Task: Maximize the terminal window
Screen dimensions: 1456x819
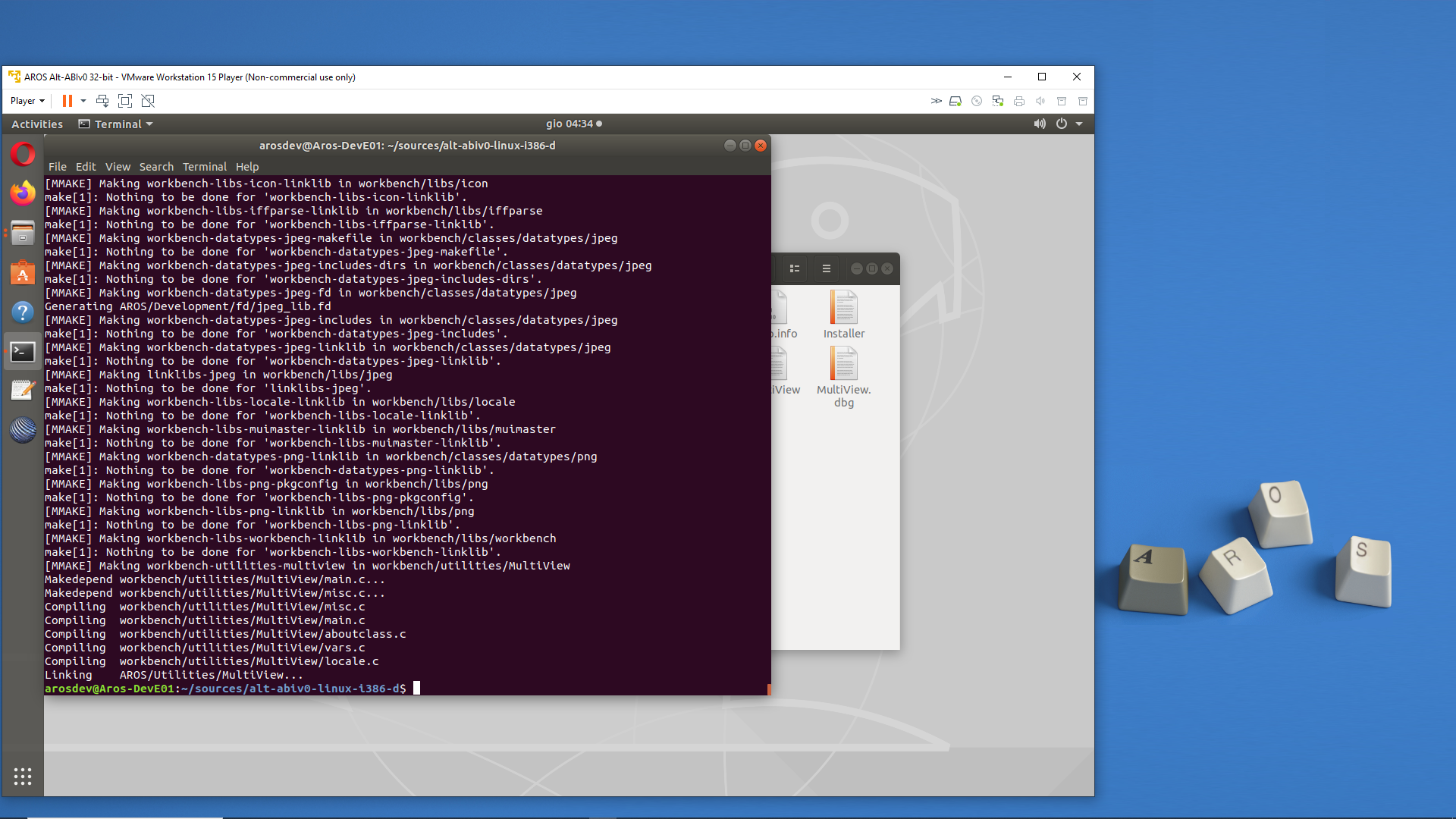Action: pyautogui.click(x=745, y=146)
